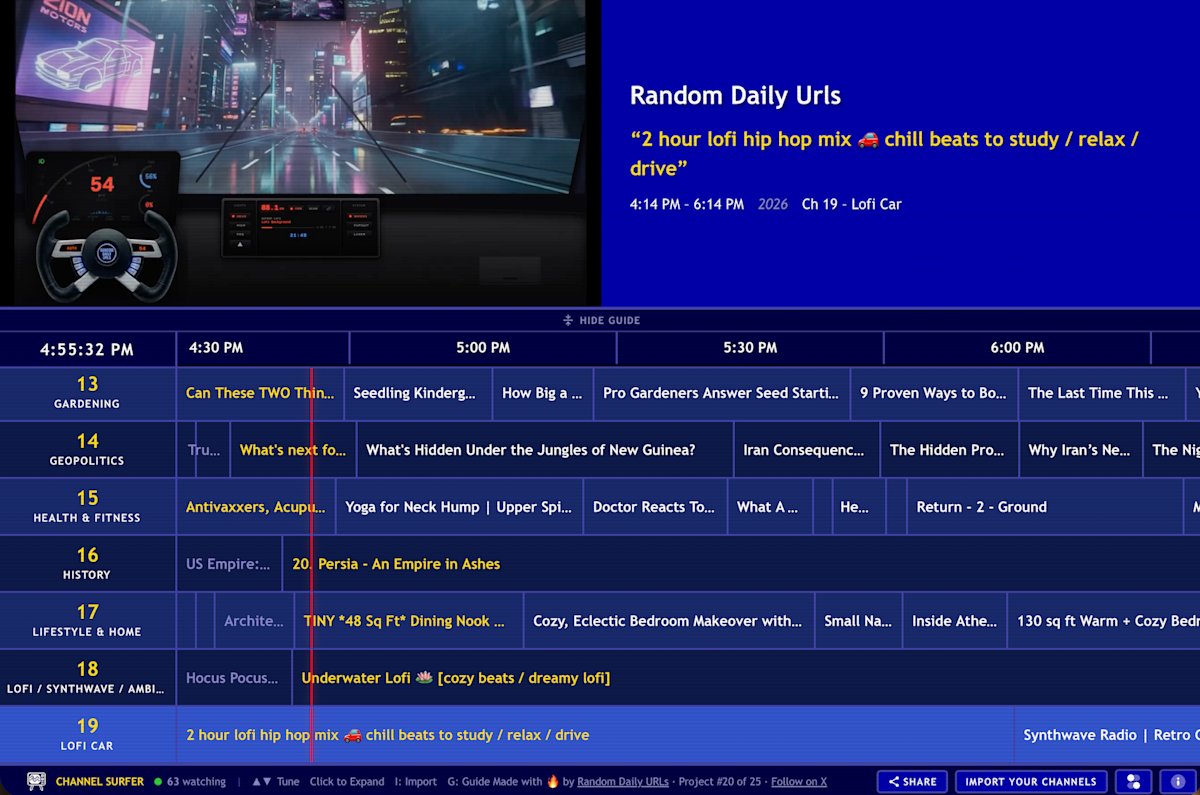This screenshot has height=795, width=1200.
Task: Click the up-arrow Tune icon
Action: pos(258,781)
